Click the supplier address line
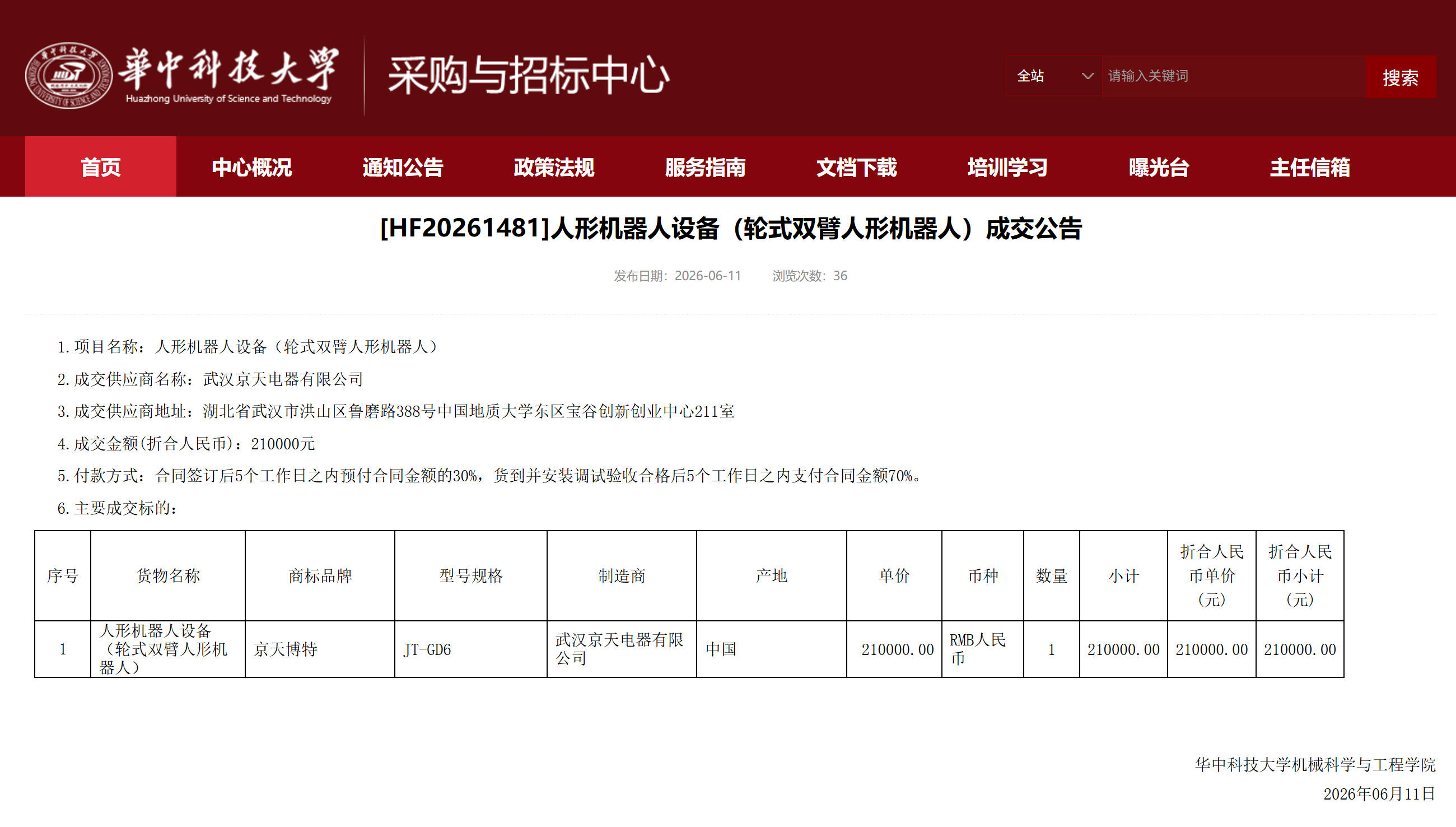Screen dimensions: 1456x827 click(396, 411)
